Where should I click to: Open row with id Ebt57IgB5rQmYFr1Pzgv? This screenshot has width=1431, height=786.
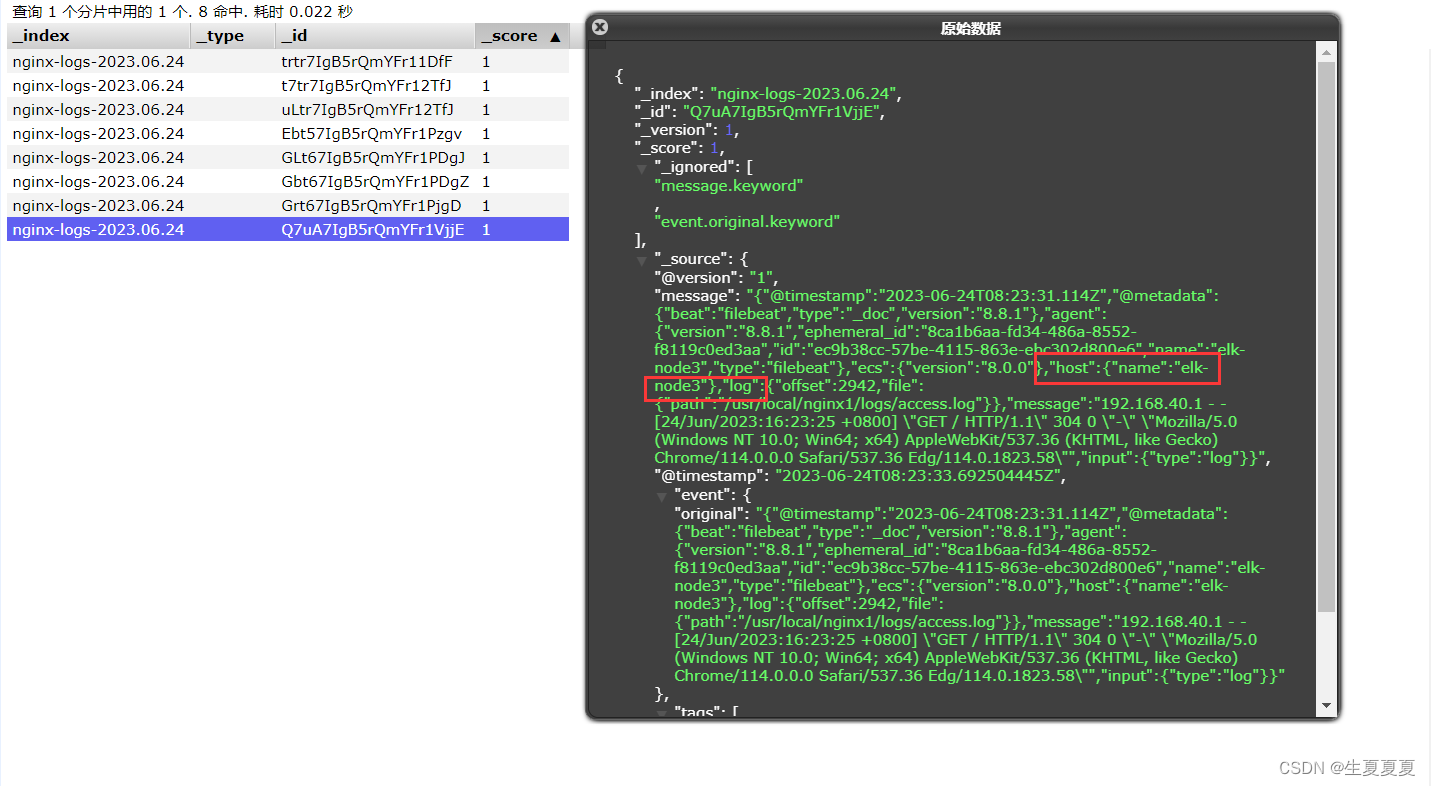click(x=288, y=134)
